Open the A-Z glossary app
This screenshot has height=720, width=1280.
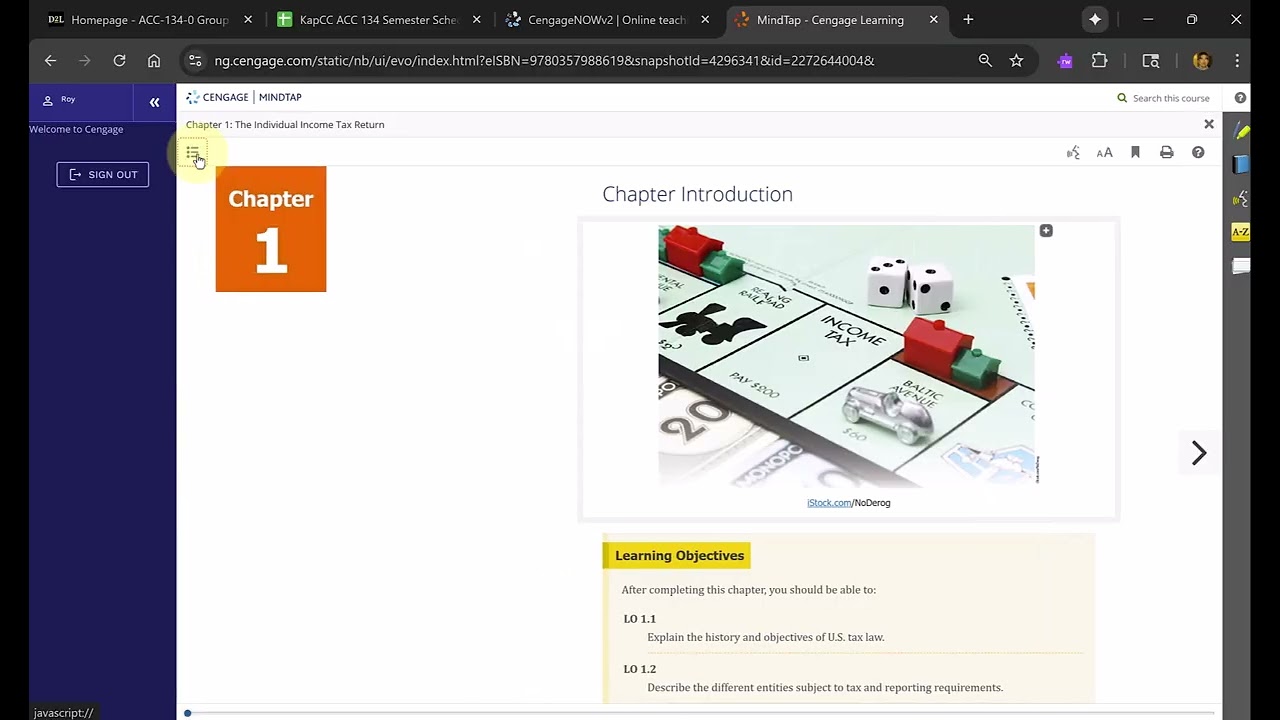[x=1241, y=232]
